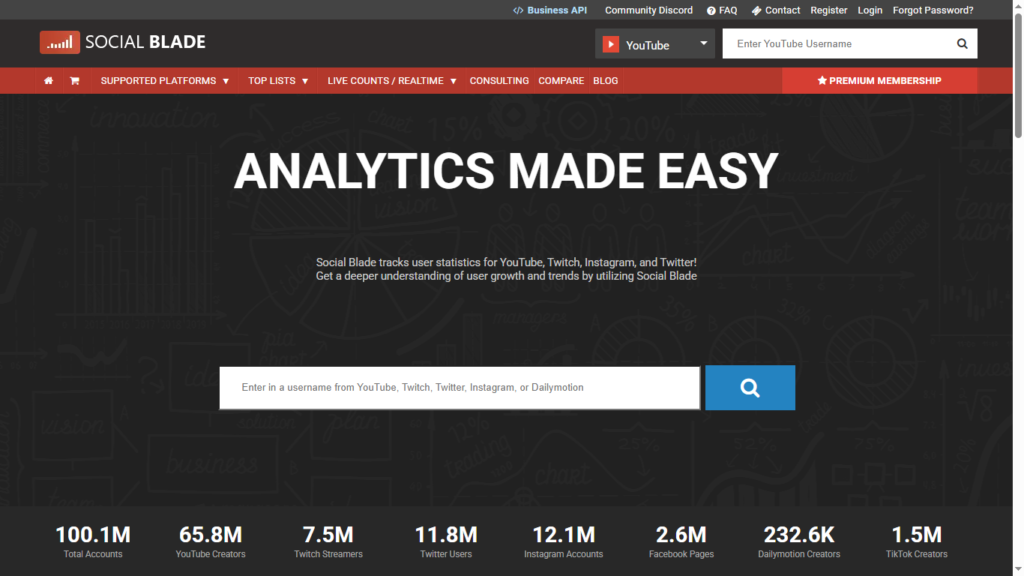Open the Community Discord link
This screenshot has width=1024, height=576.
[648, 10]
